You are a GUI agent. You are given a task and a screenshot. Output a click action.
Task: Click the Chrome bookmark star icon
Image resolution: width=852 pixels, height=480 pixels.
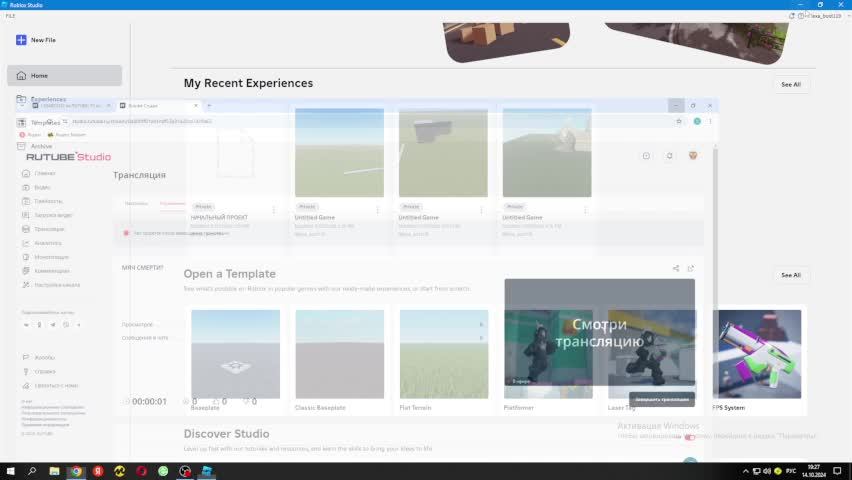[679, 121]
